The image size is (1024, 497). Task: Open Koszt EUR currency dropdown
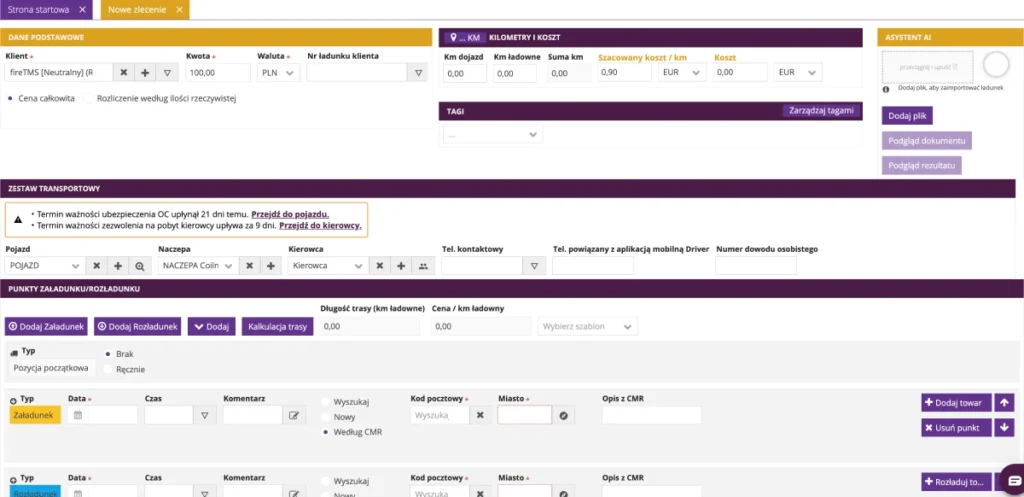tap(797, 72)
